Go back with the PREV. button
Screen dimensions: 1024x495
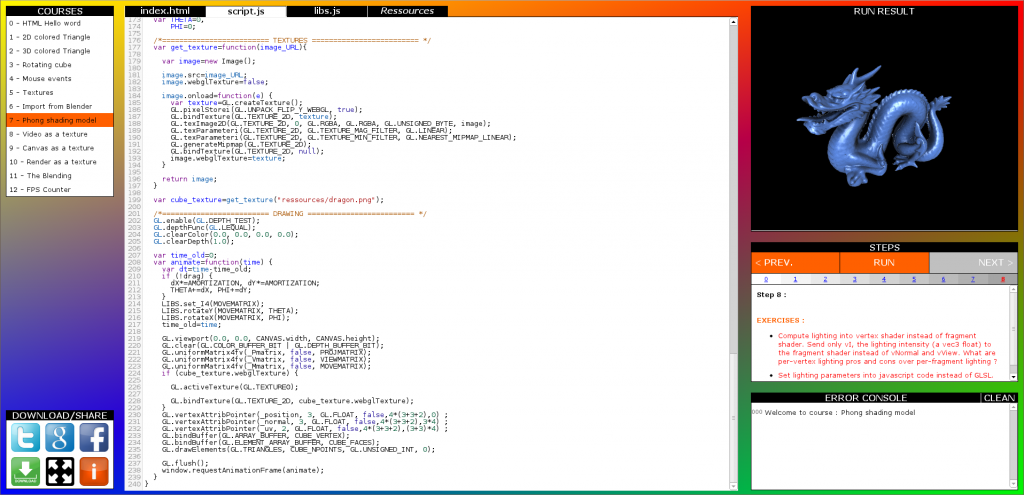click(x=795, y=263)
